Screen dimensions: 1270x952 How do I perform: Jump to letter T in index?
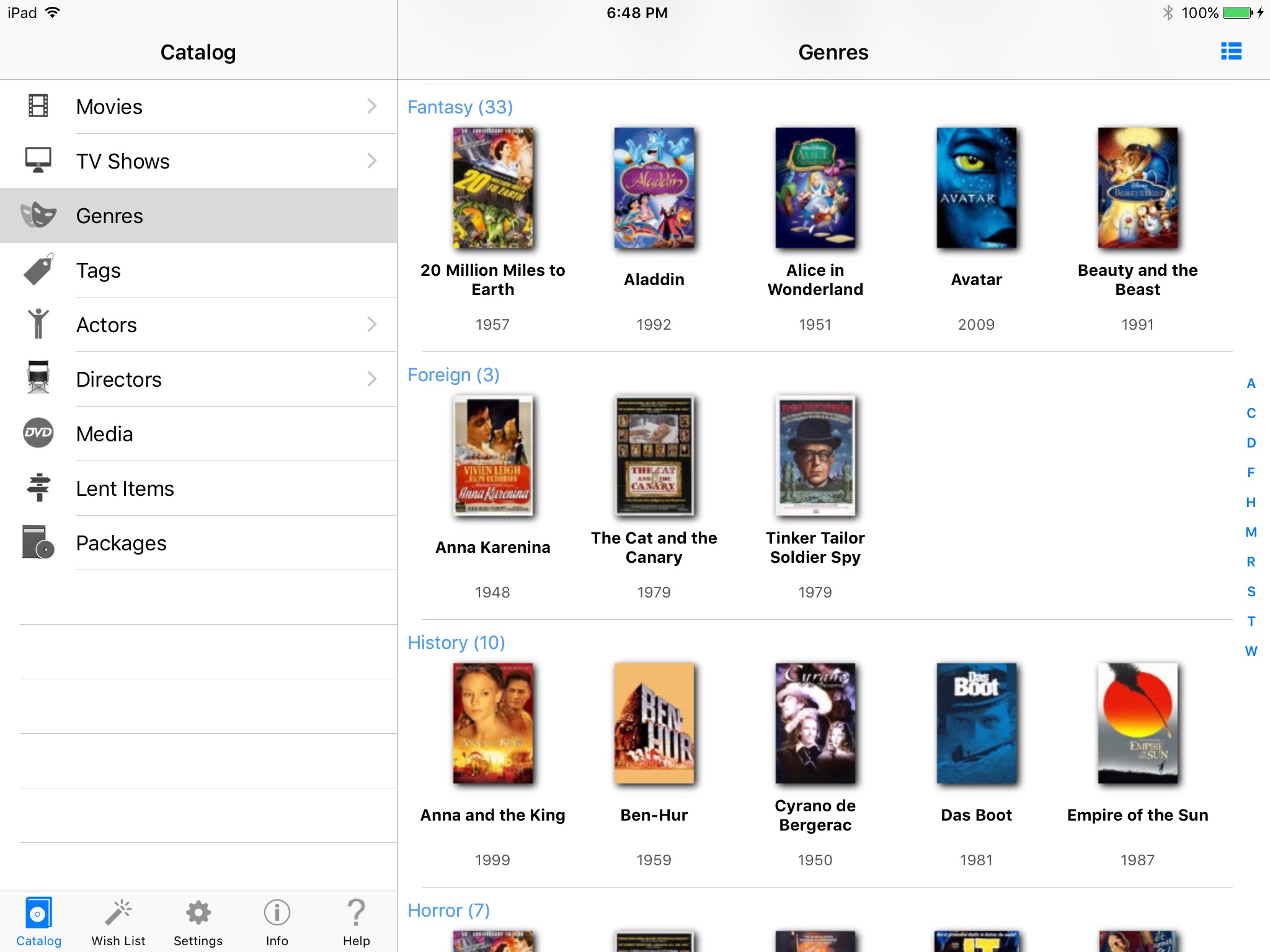point(1251,622)
